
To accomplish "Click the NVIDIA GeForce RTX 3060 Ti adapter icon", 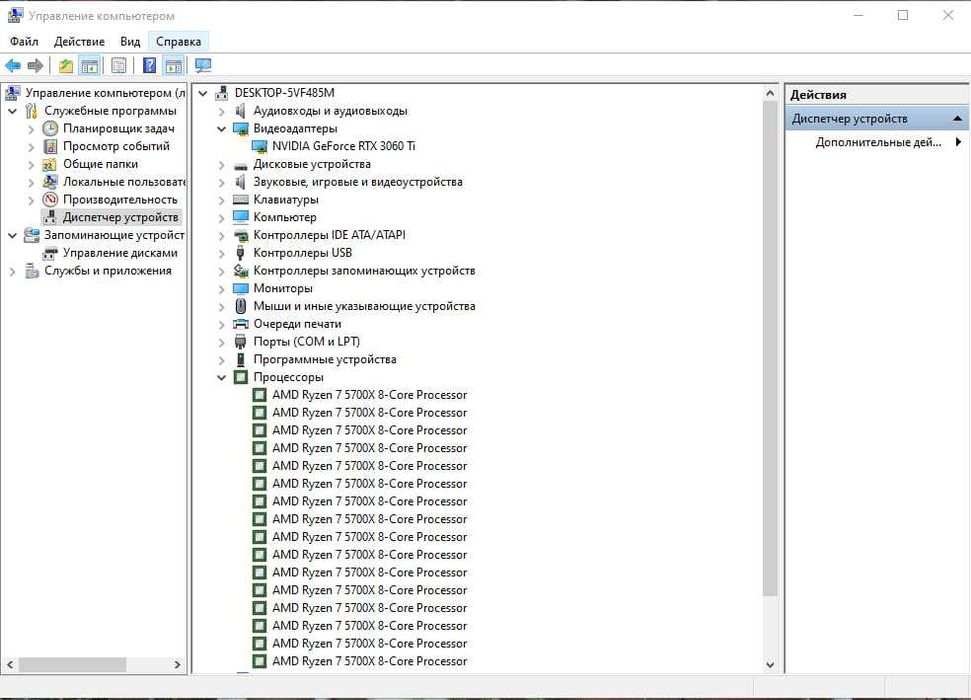I will coord(259,146).
